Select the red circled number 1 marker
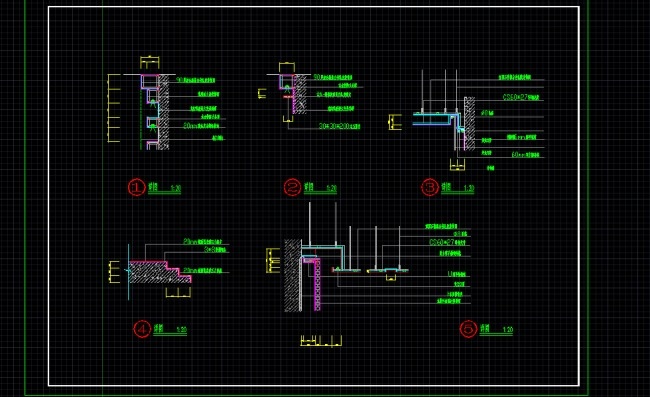650x397 pixels. [x=136, y=187]
